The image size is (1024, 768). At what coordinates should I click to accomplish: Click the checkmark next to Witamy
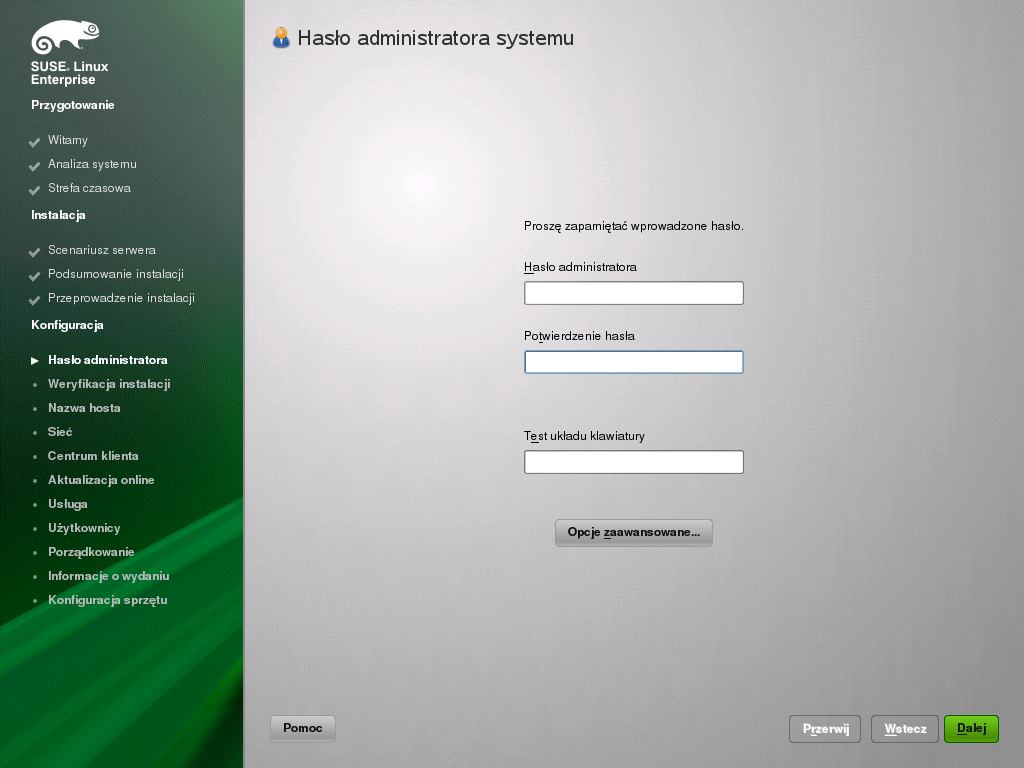point(35,141)
